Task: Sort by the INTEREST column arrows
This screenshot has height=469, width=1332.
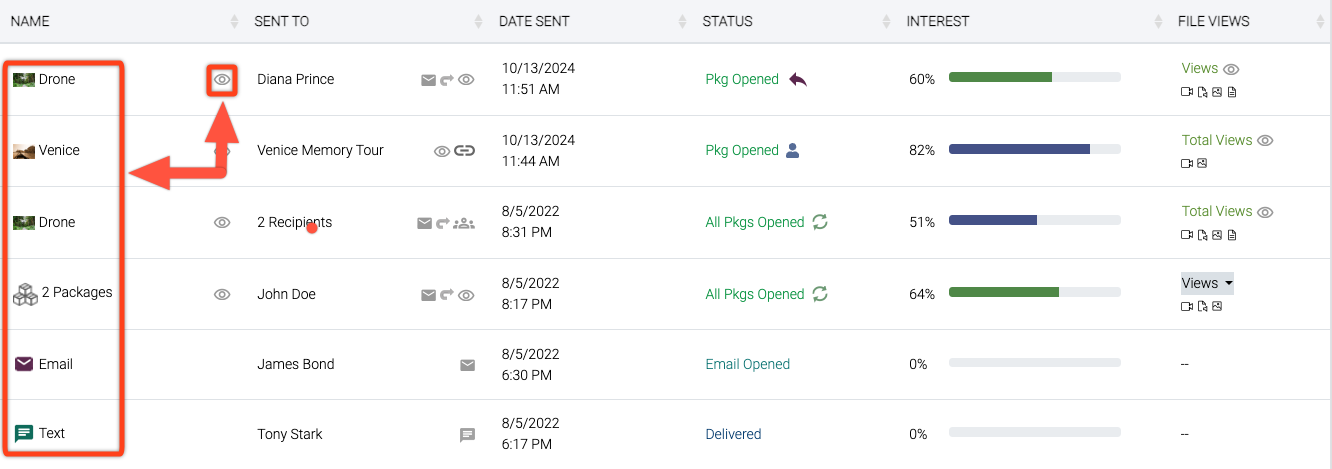Action: [1157, 21]
